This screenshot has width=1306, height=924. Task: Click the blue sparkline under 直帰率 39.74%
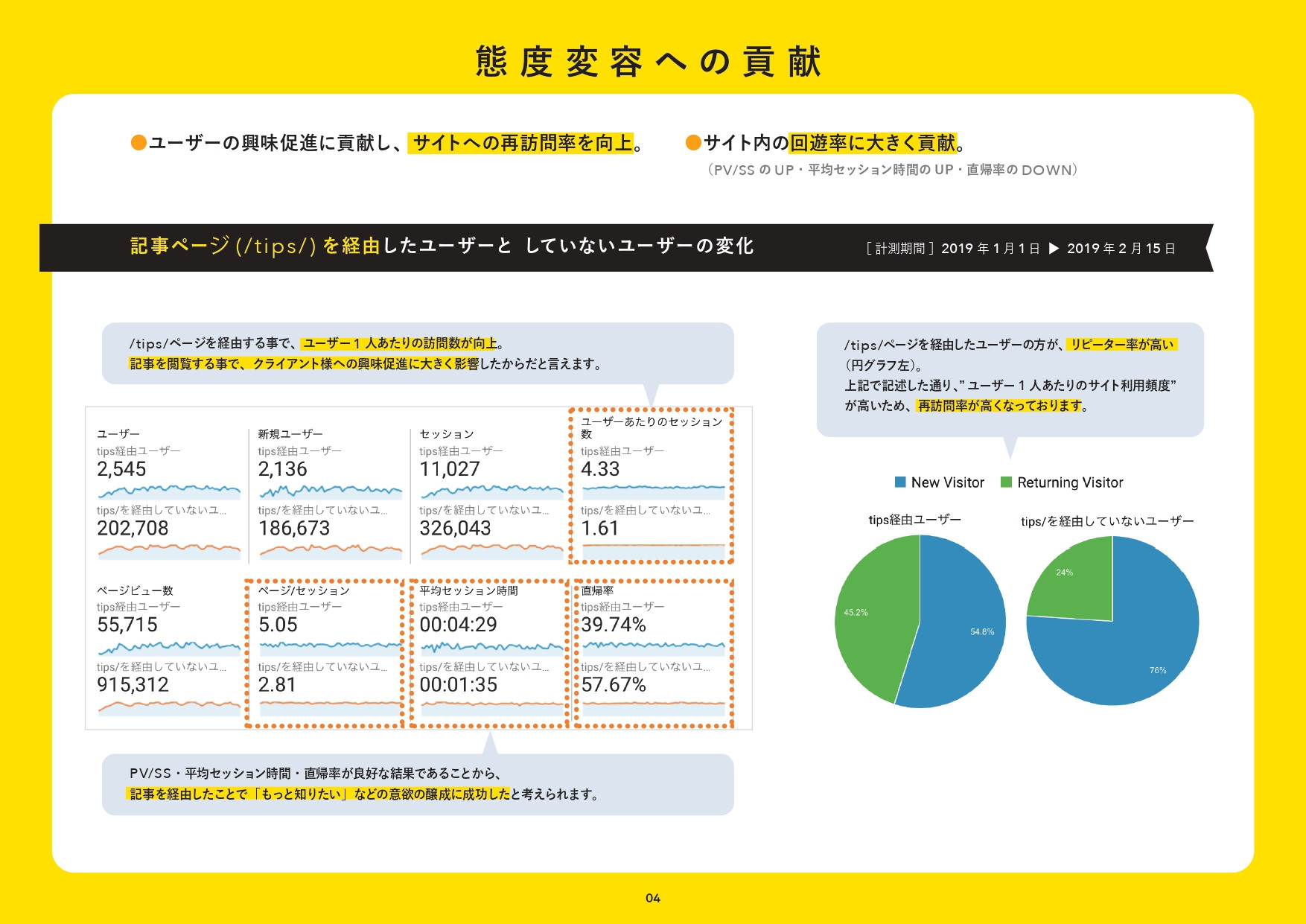click(x=653, y=646)
